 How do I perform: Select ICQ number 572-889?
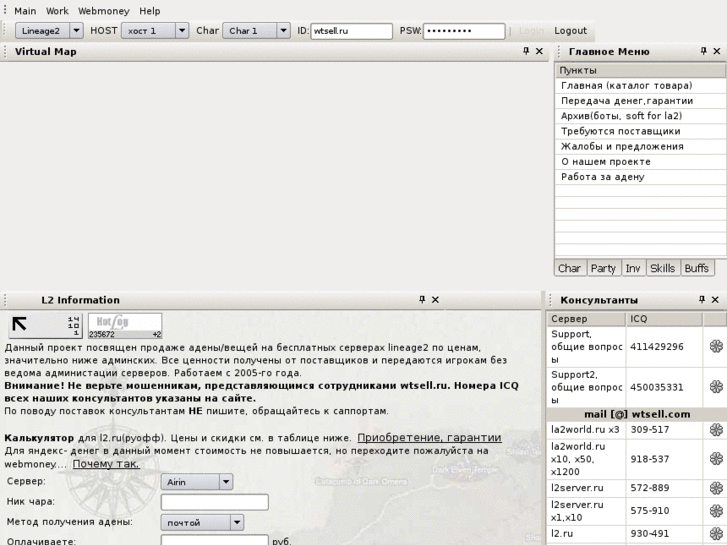[x=650, y=488]
